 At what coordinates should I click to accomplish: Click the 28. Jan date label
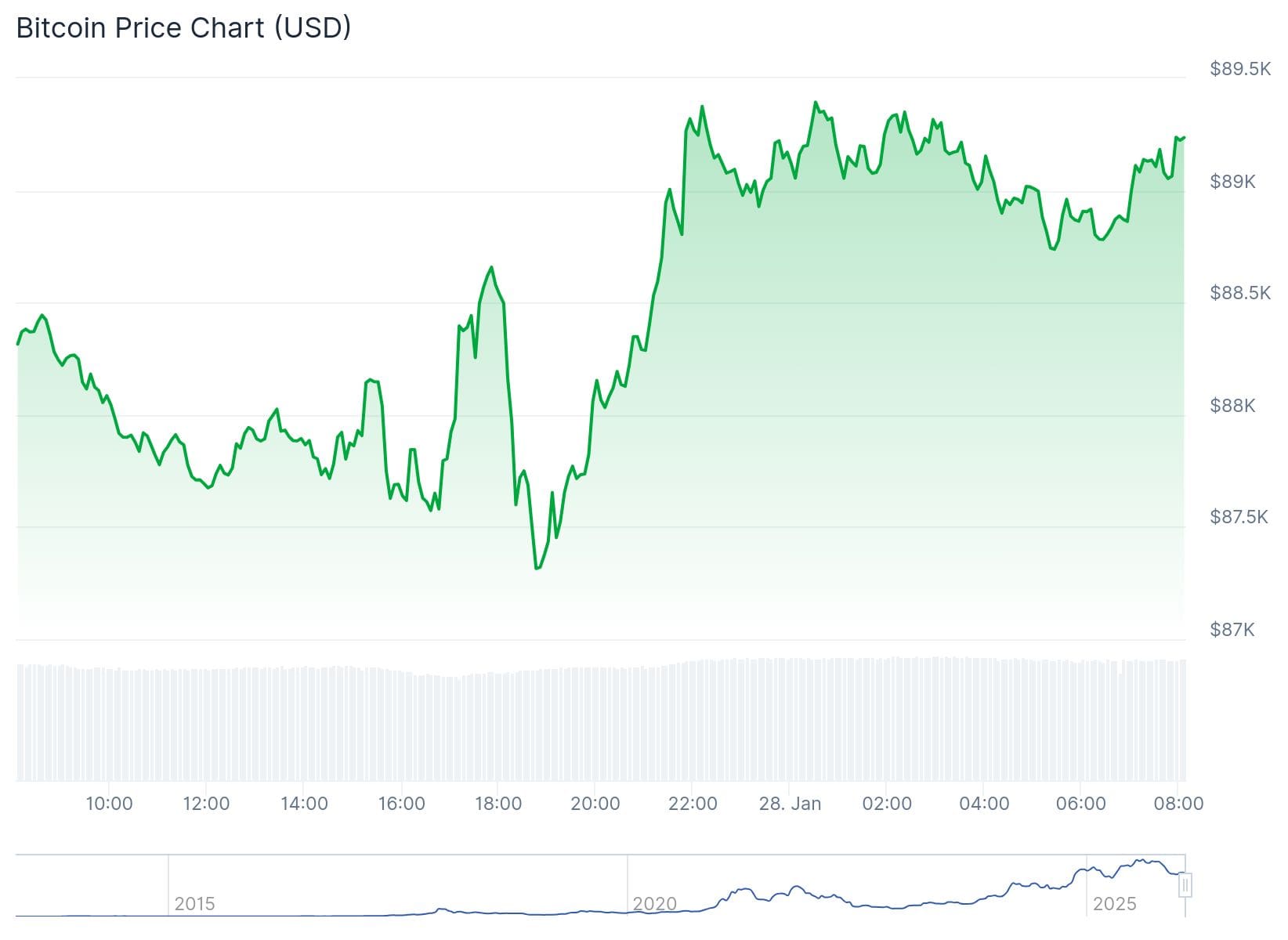[790, 804]
